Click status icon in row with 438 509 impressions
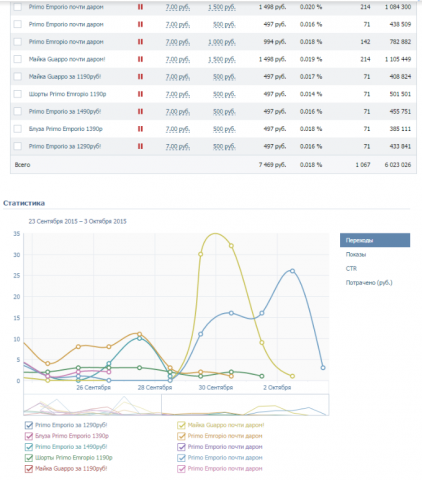The height and width of the screenshot is (480, 422). 140,24
